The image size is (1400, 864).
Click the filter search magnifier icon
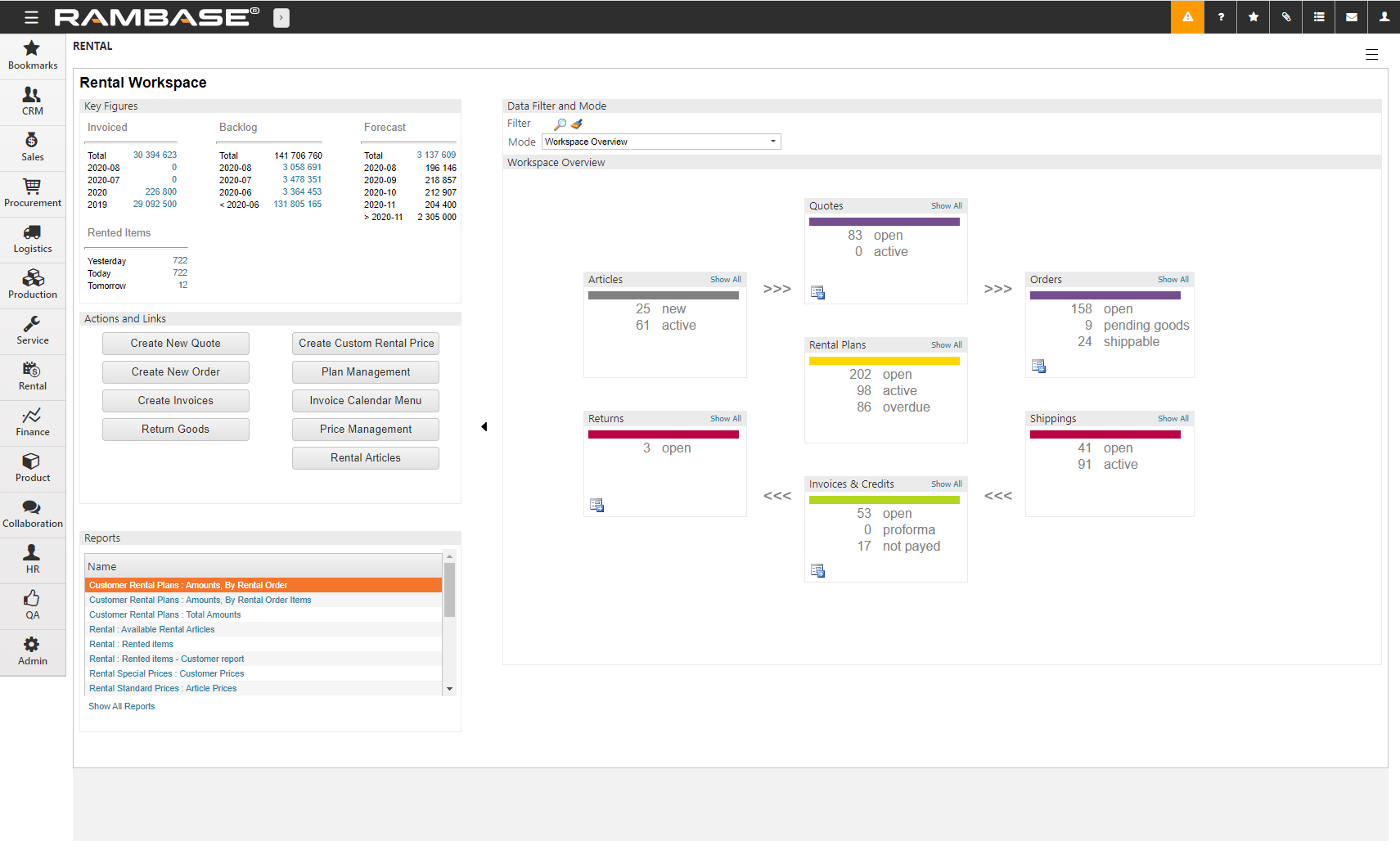point(560,124)
